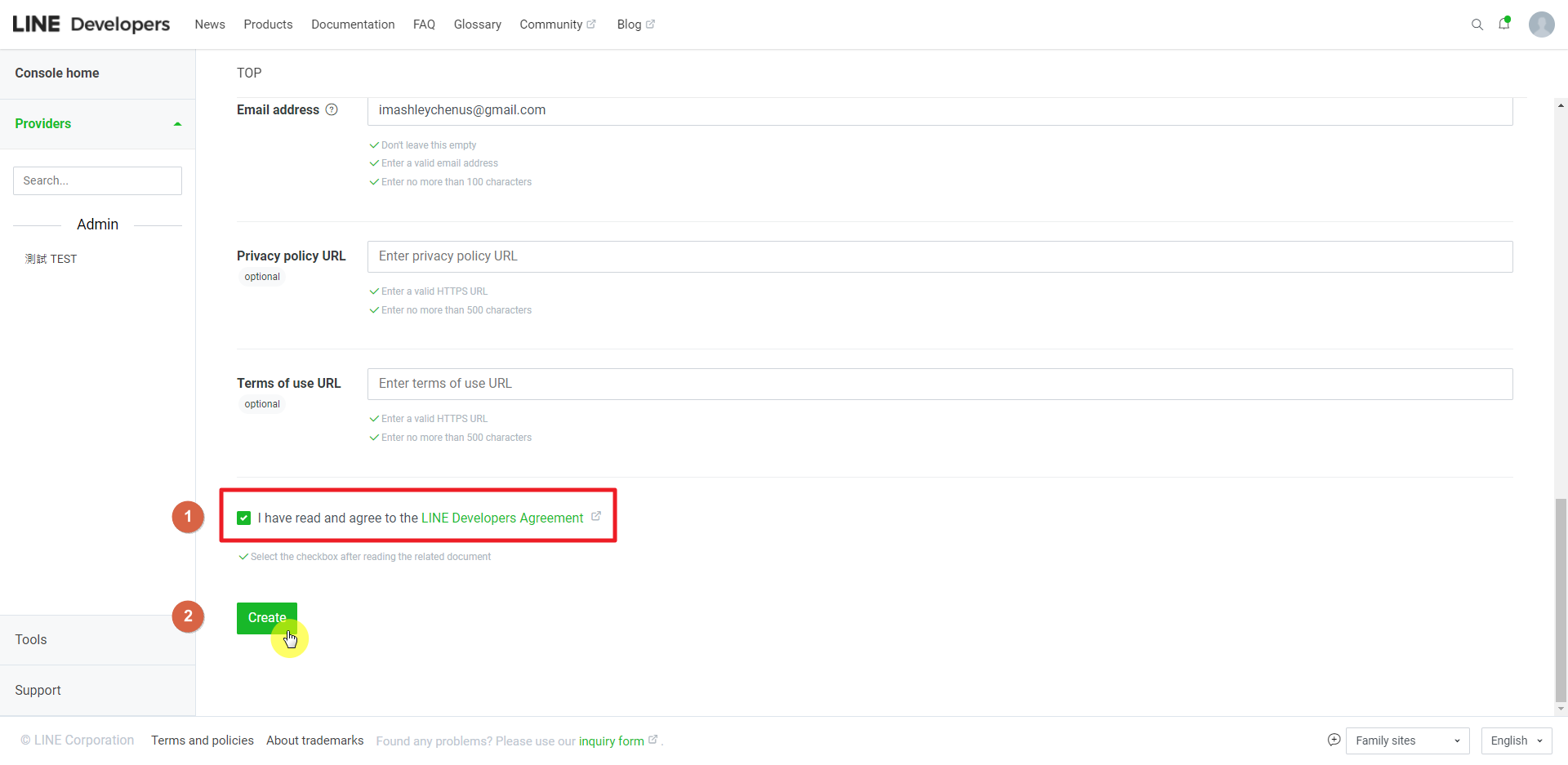Select the 測試 TEST provider
The width and height of the screenshot is (1568, 765).
click(x=51, y=259)
